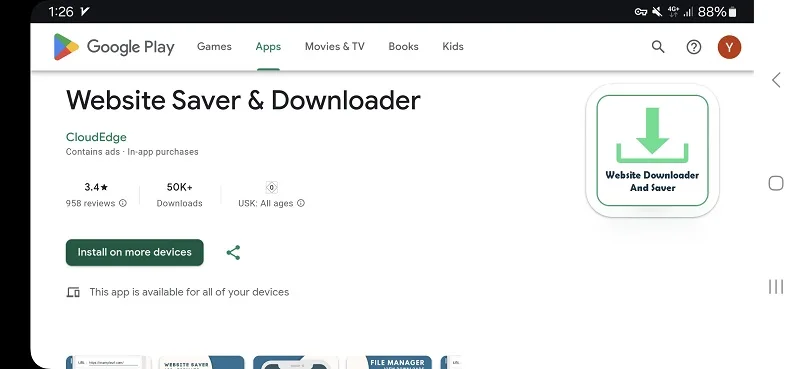Click the USK 0 rating badge

point(271,187)
